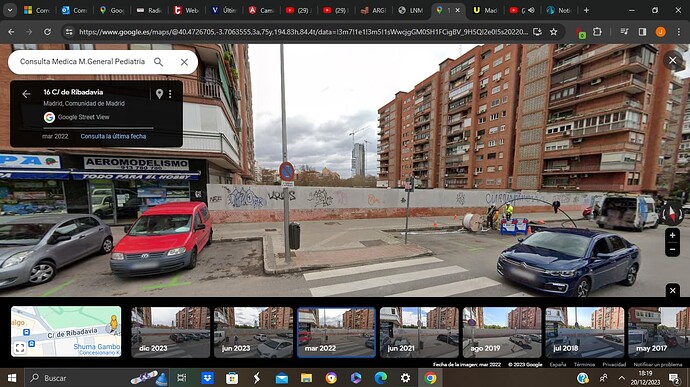The width and height of the screenshot is (690, 387).
Task: Select the ago 2019 imagery thumbnail
Action: click(502, 332)
